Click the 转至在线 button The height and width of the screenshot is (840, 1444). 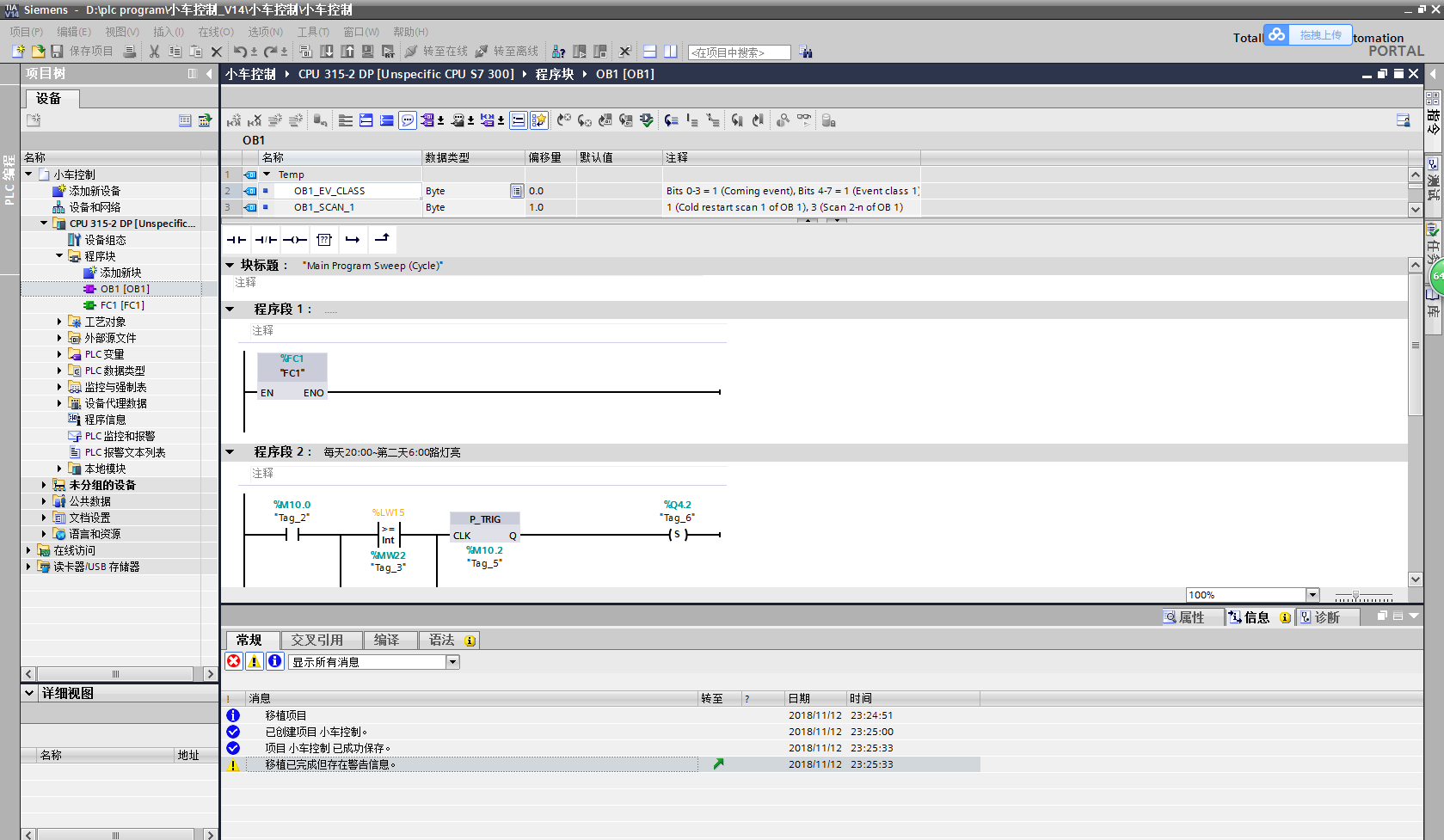click(x=437, y=52)
